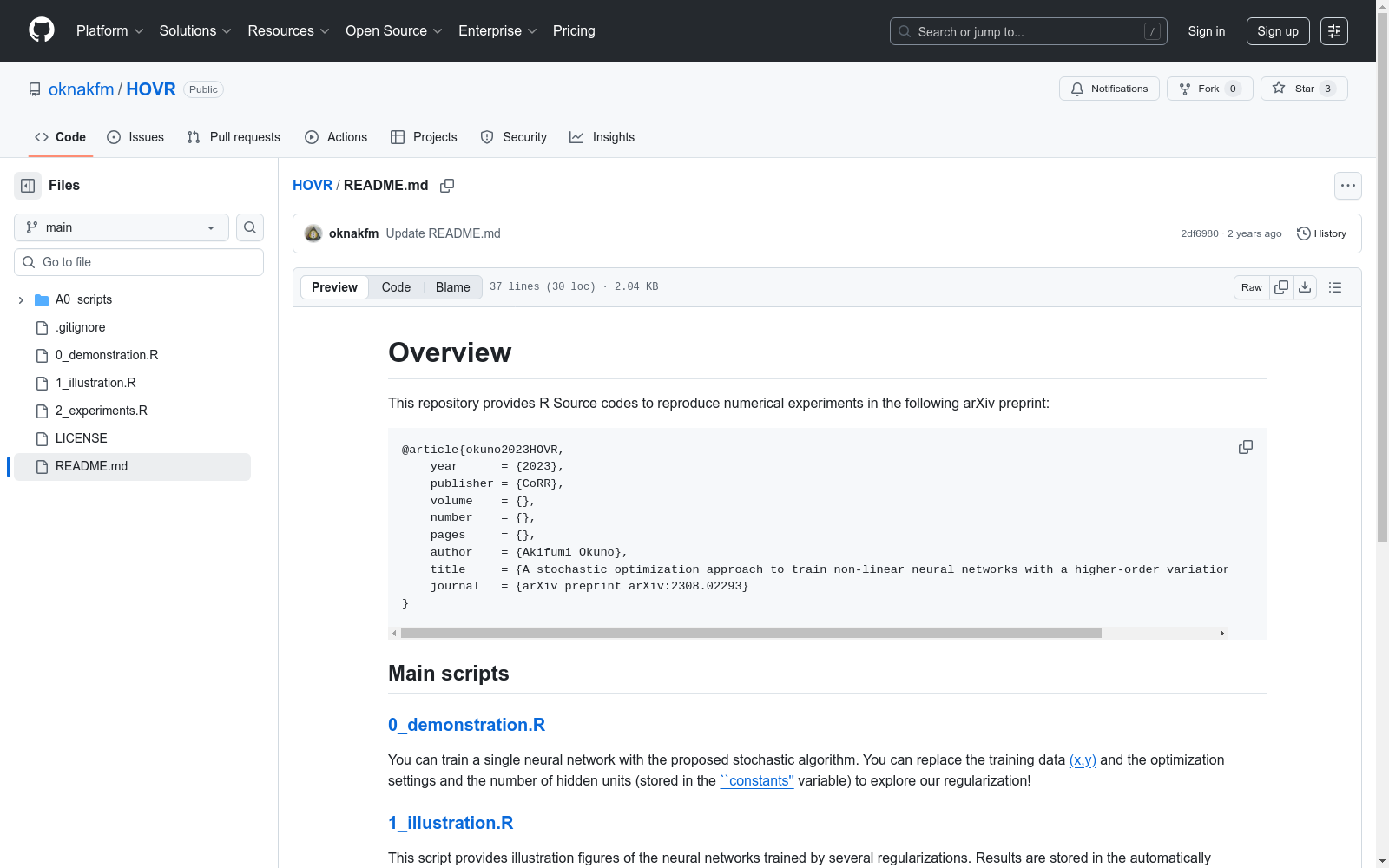Click the search files magnifier icon

coord(250,227)
